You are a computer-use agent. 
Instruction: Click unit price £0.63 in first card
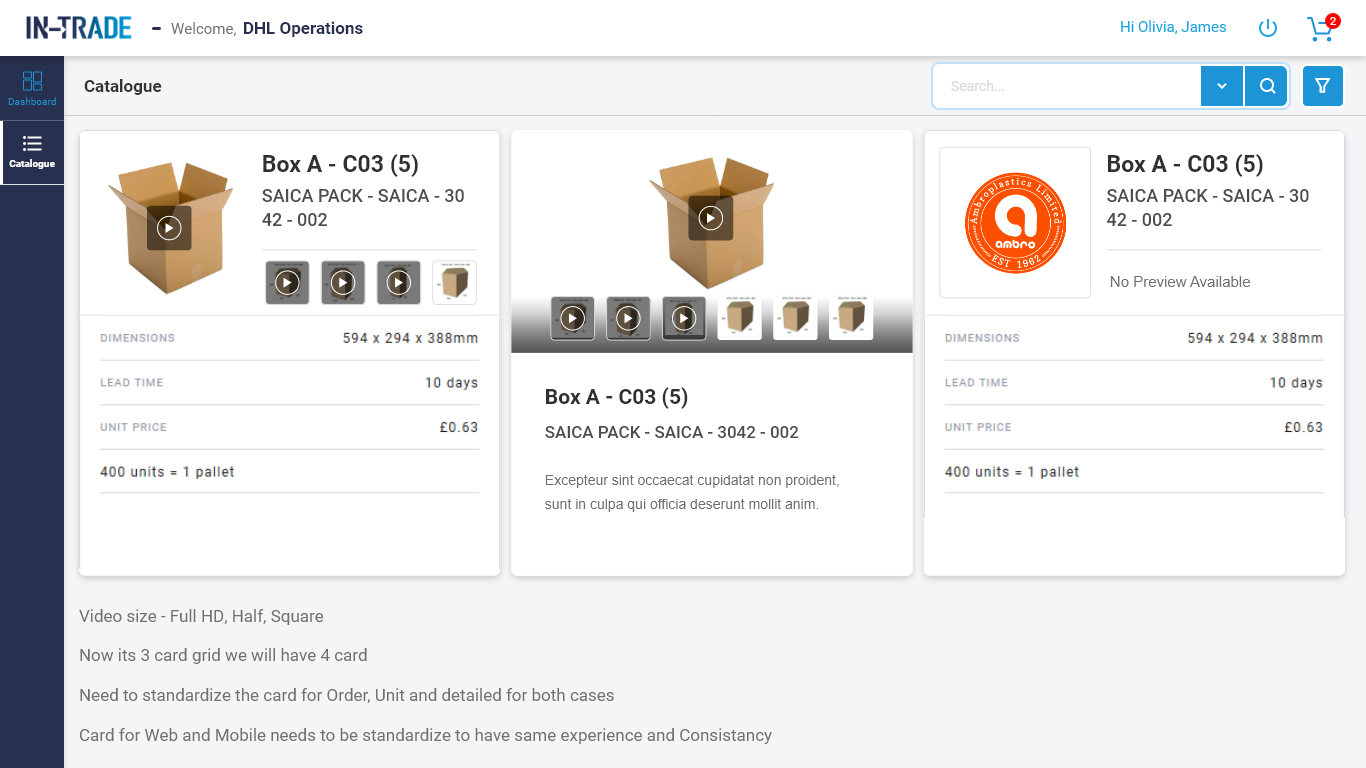pyautogui.click(x=459, y=427)
